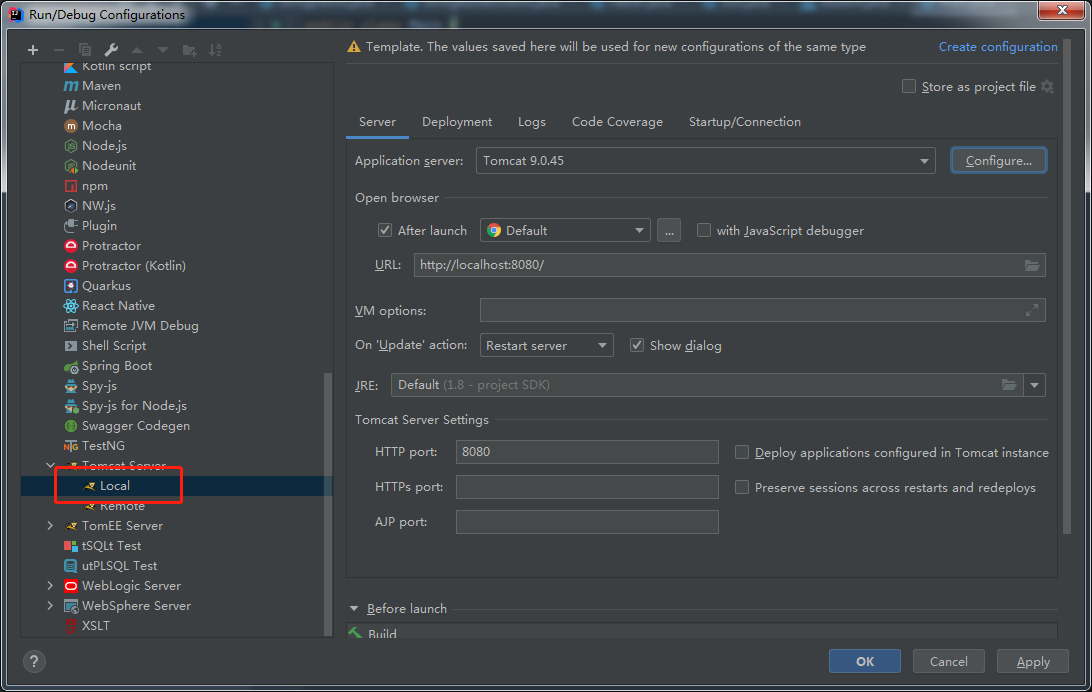Enable with JavaScript debugger checkbox
The height and width of the screenshot is (692, 1092).
[x=704, y=230]
